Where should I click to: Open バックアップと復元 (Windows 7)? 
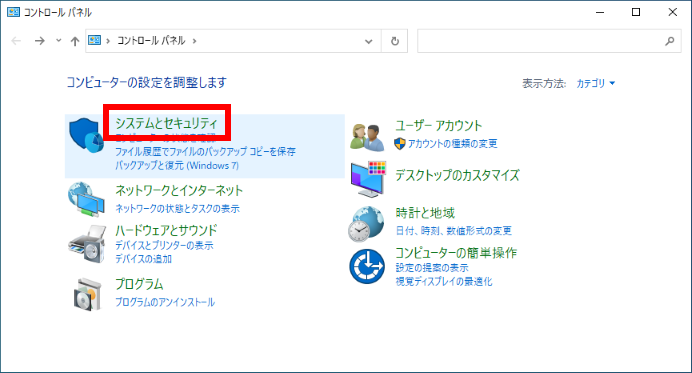pos(177,166)
